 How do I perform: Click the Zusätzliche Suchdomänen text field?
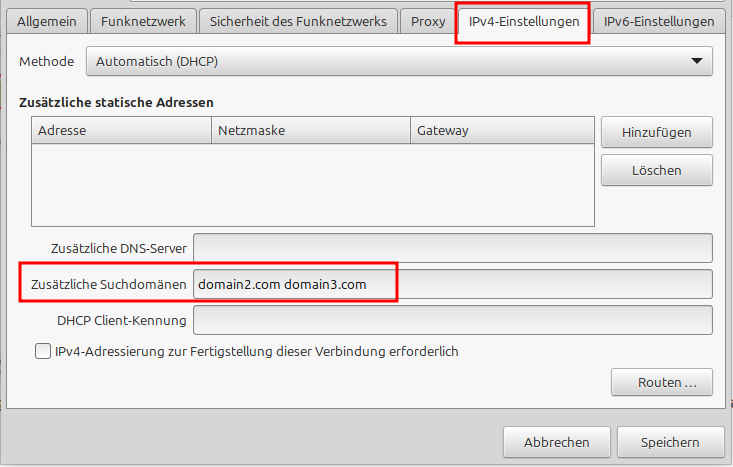click(452, 285)
